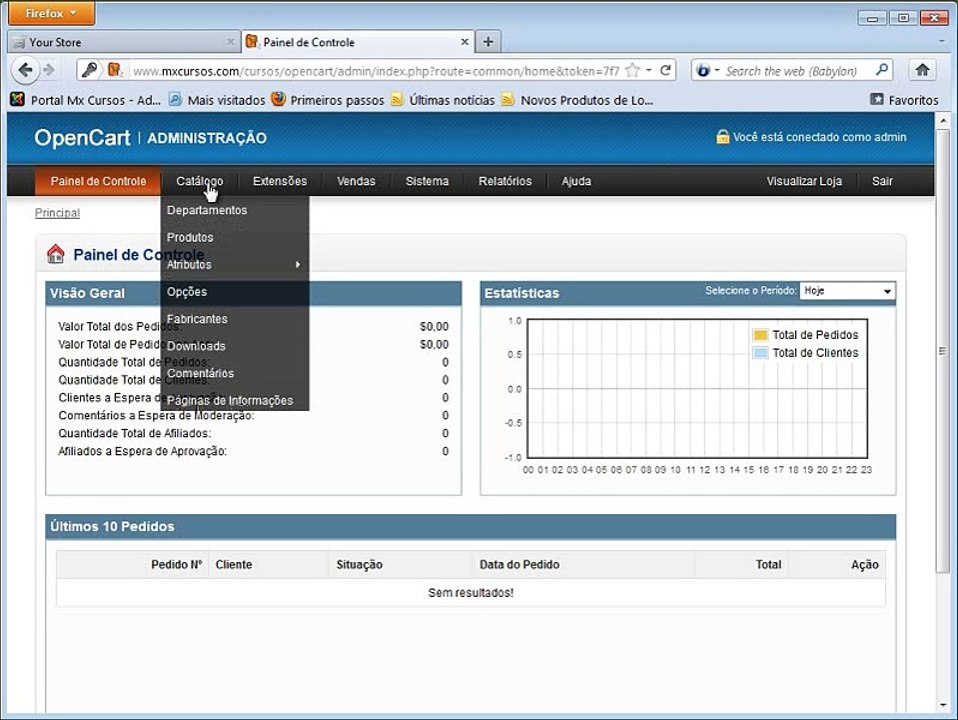Viewport: 958px width, 720px height.
Task: Bookmark page using the star icon
Action: pyautogui.click(x=633, y=70)
